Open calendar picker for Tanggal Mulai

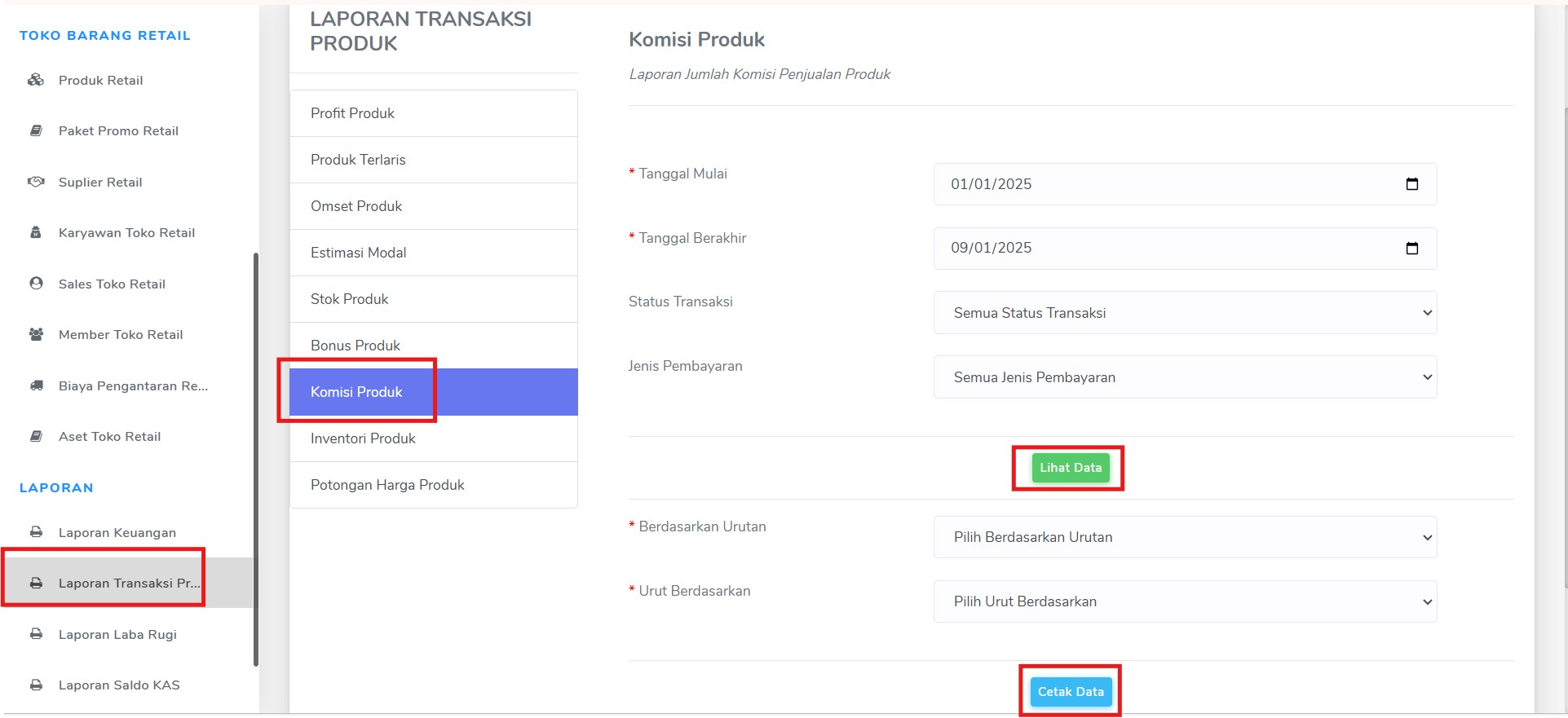point(1412,184)
